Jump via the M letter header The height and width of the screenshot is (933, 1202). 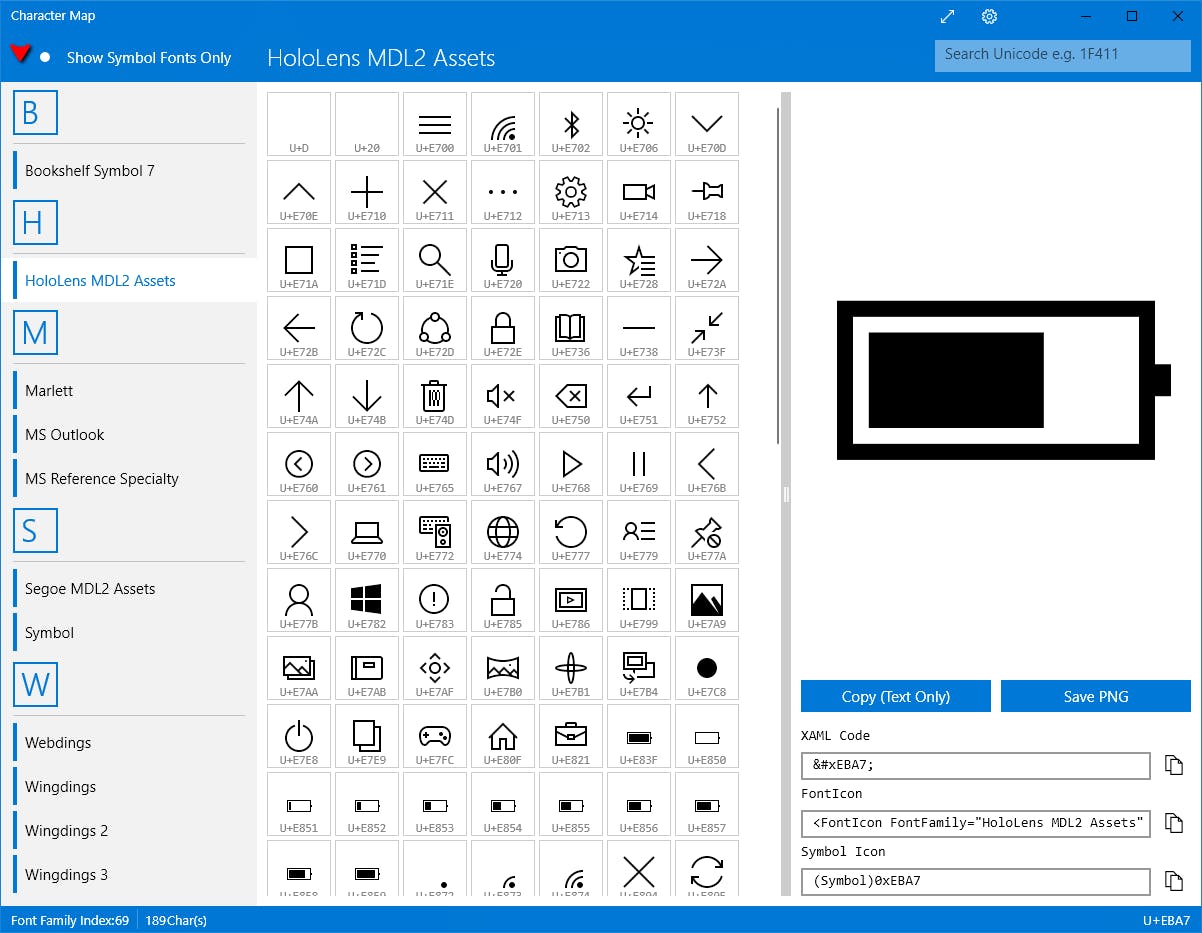point(35,333)
